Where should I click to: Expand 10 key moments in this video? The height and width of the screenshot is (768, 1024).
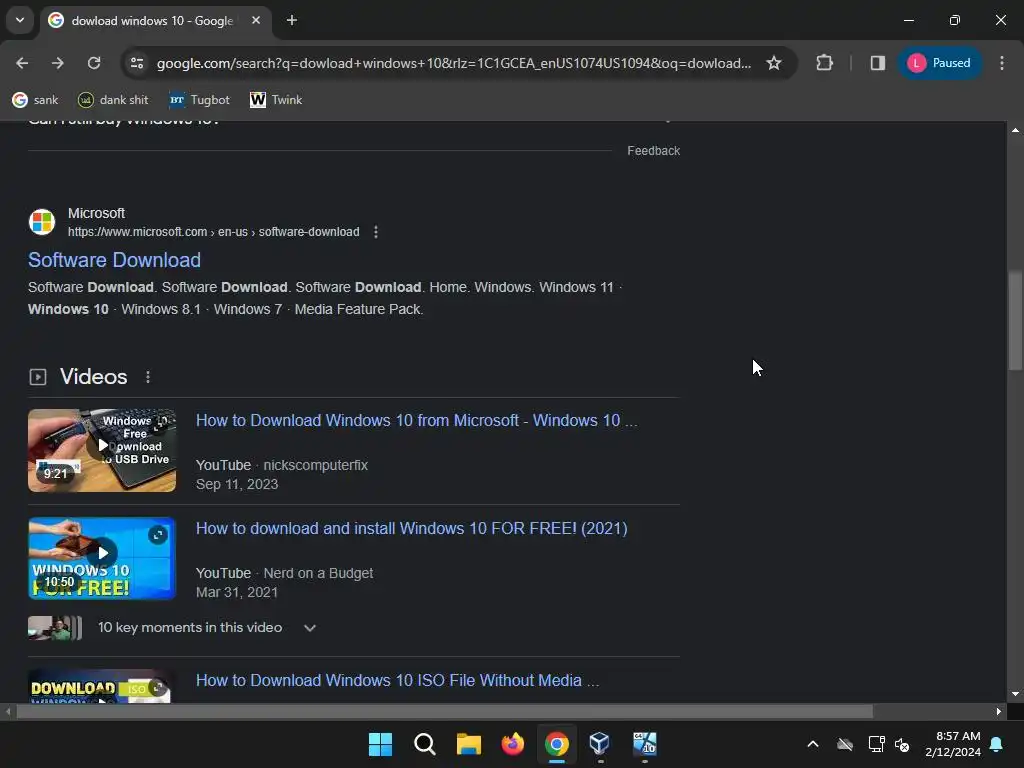[310, 628]
